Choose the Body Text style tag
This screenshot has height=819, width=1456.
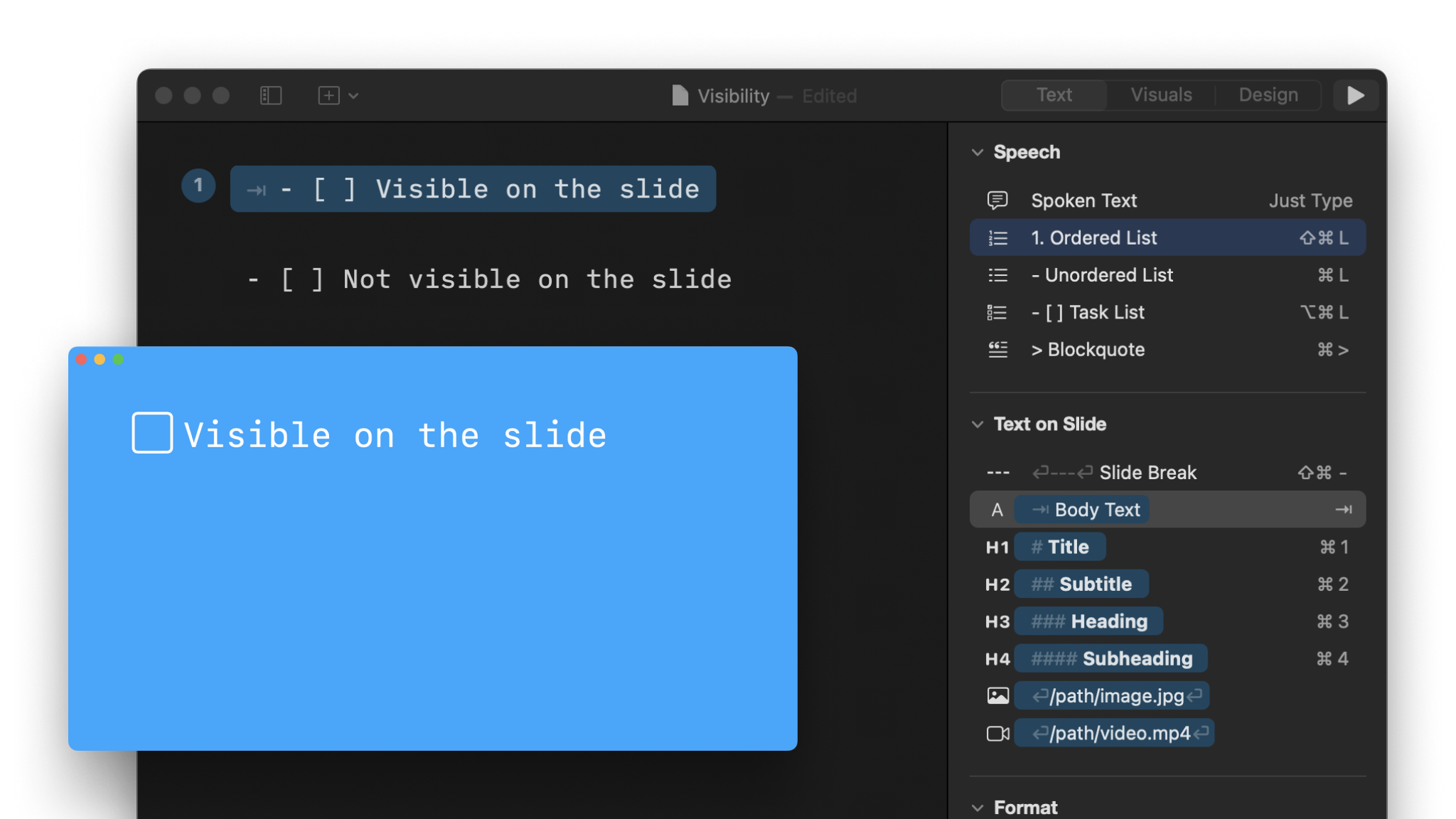[x=1081, y=510]
